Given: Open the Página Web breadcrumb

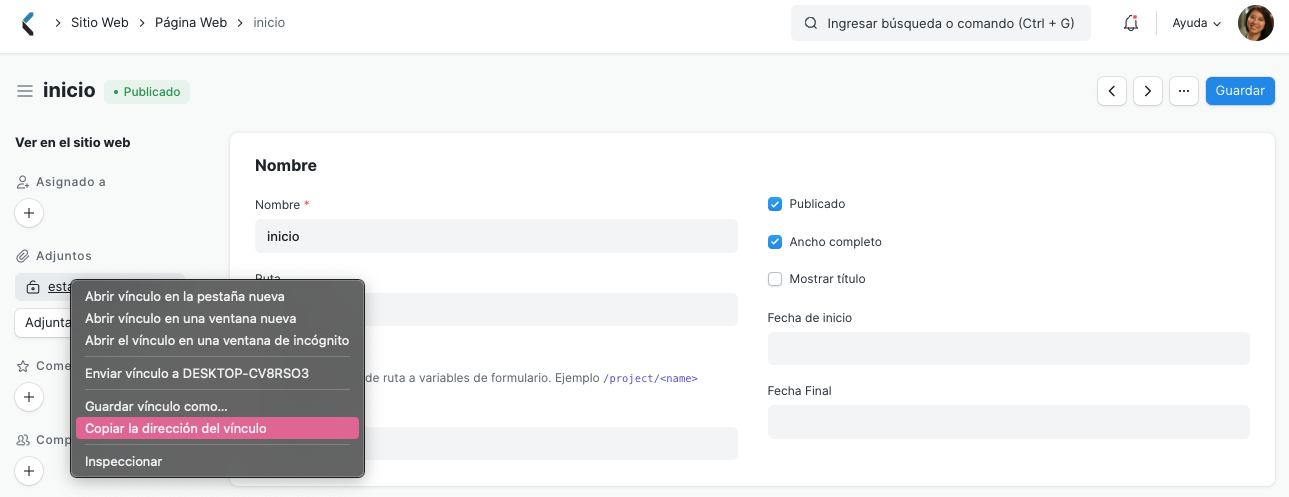Looking at the screenshot, I should coord(191,22).
